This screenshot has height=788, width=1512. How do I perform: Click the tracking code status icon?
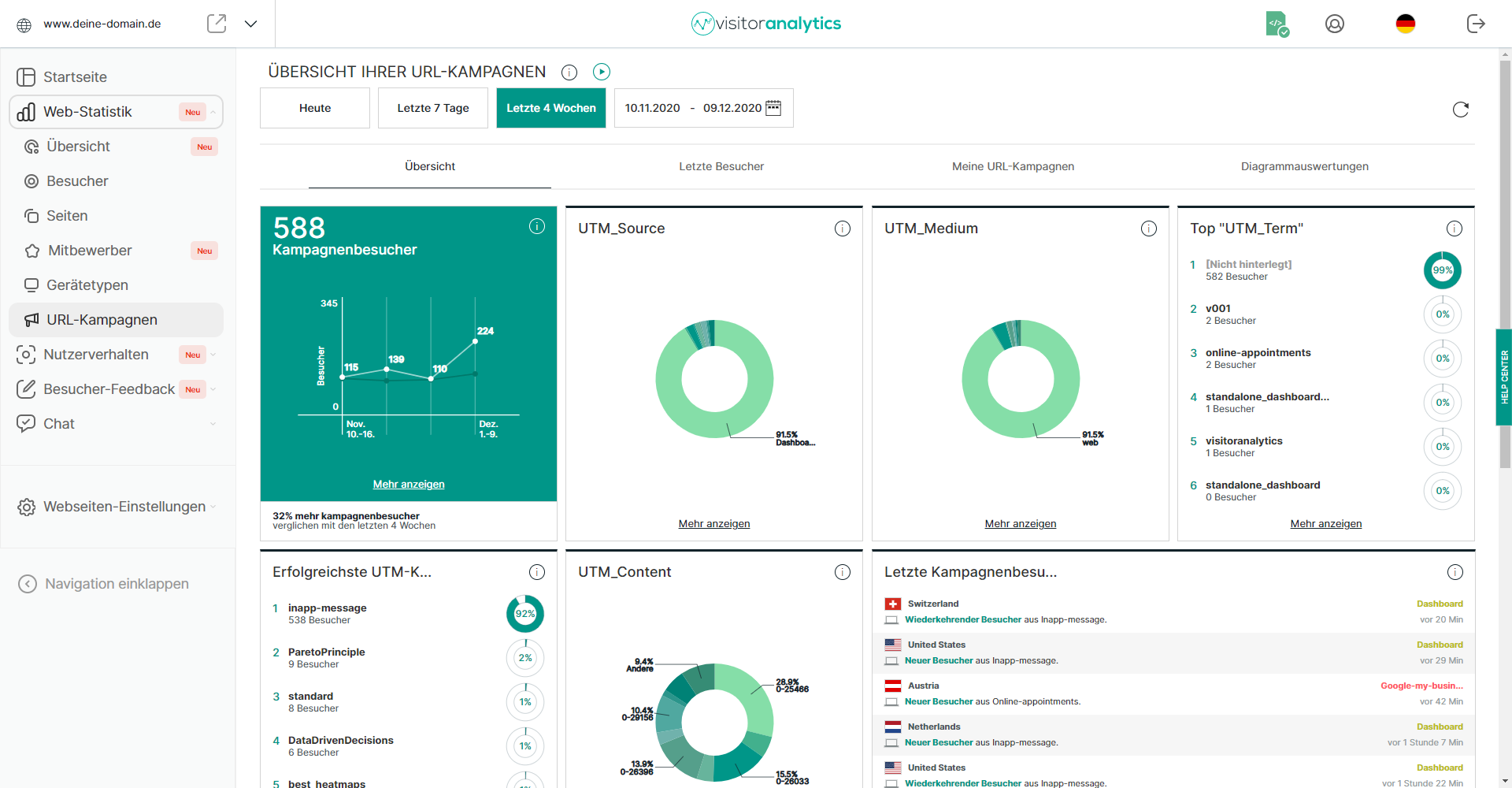[x=1277, y=24]
